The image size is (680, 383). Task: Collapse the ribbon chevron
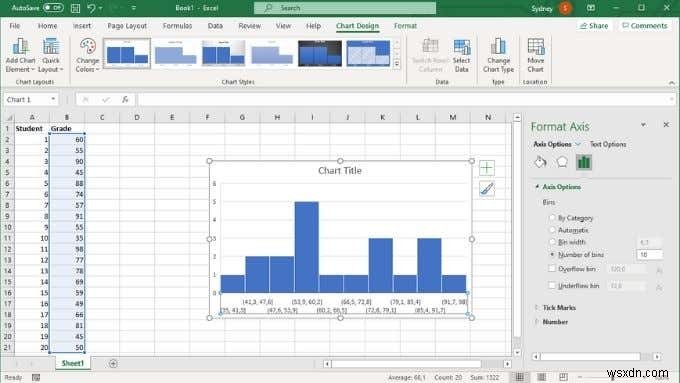click(x=671, y=82)
